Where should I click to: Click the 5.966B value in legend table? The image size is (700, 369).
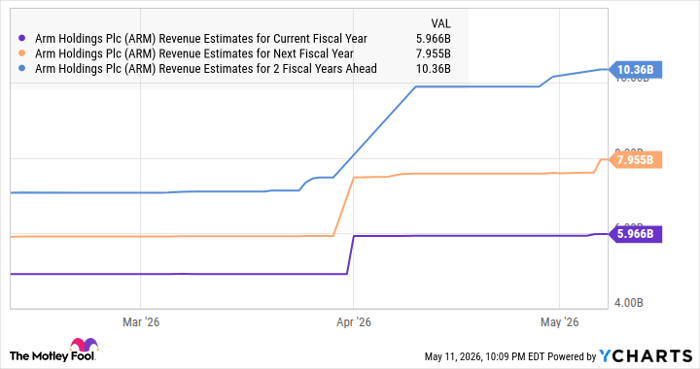pyautogui.click(x=433, y=39)
